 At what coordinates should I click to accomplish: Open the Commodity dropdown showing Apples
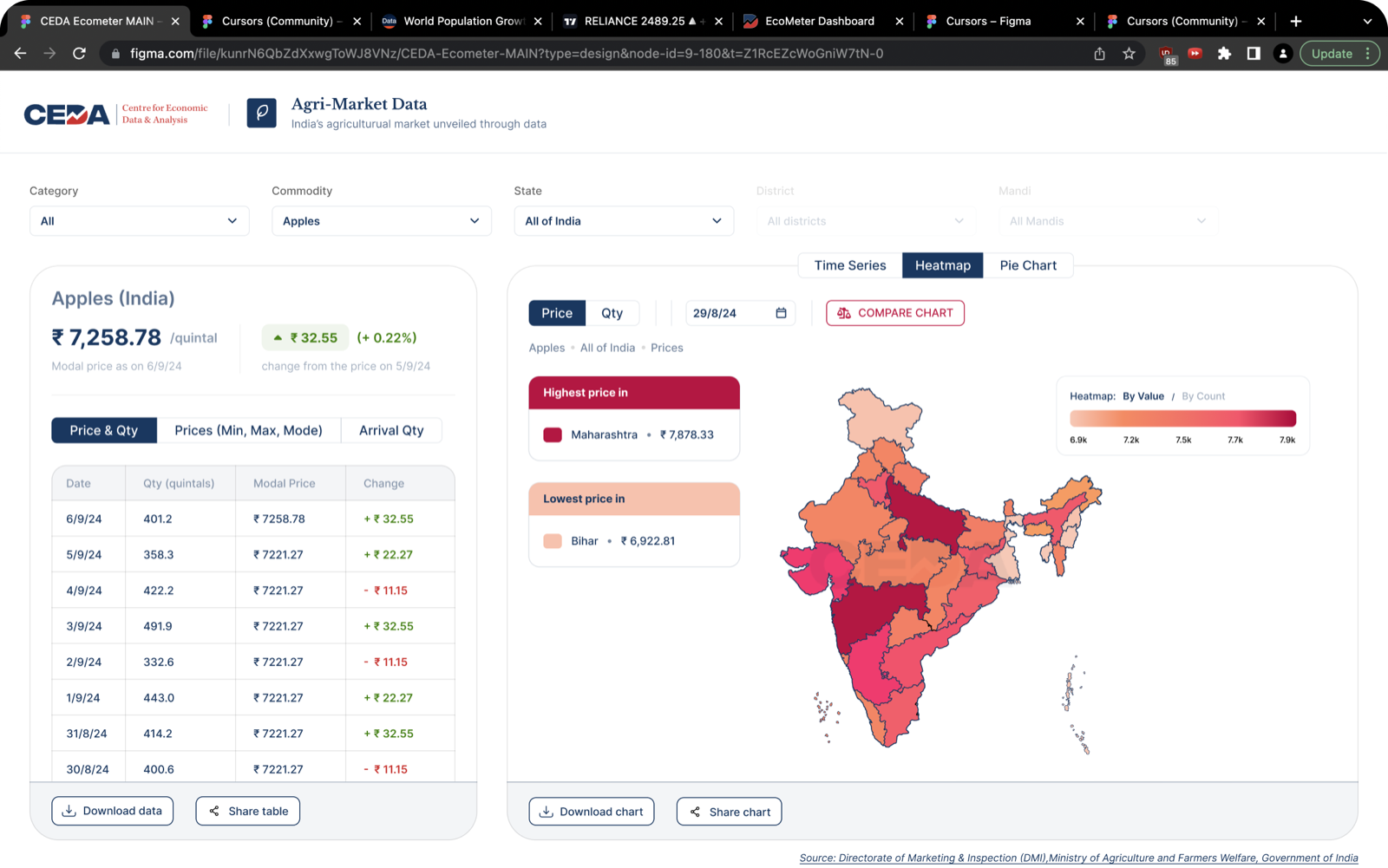tap(382, 221)
